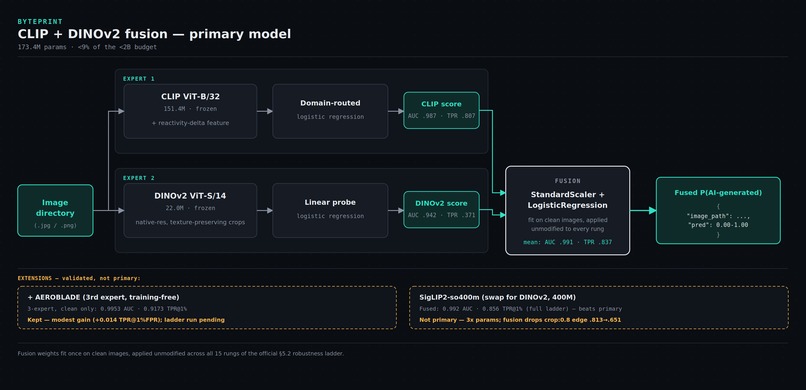Select the AEROBLADE 3rd expert extension card
This screenshot has height=390, width=806.
coord(207,308)
